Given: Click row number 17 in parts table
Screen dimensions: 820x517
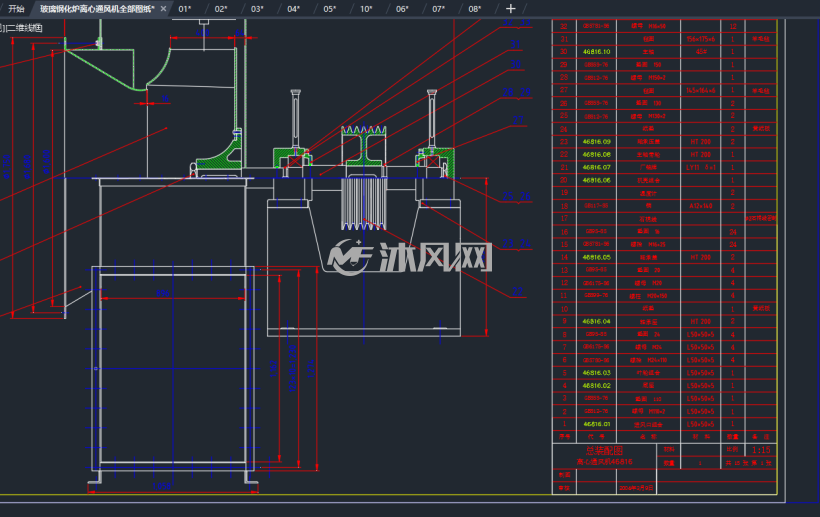Looking at the screenshot, I should (564, 219).
